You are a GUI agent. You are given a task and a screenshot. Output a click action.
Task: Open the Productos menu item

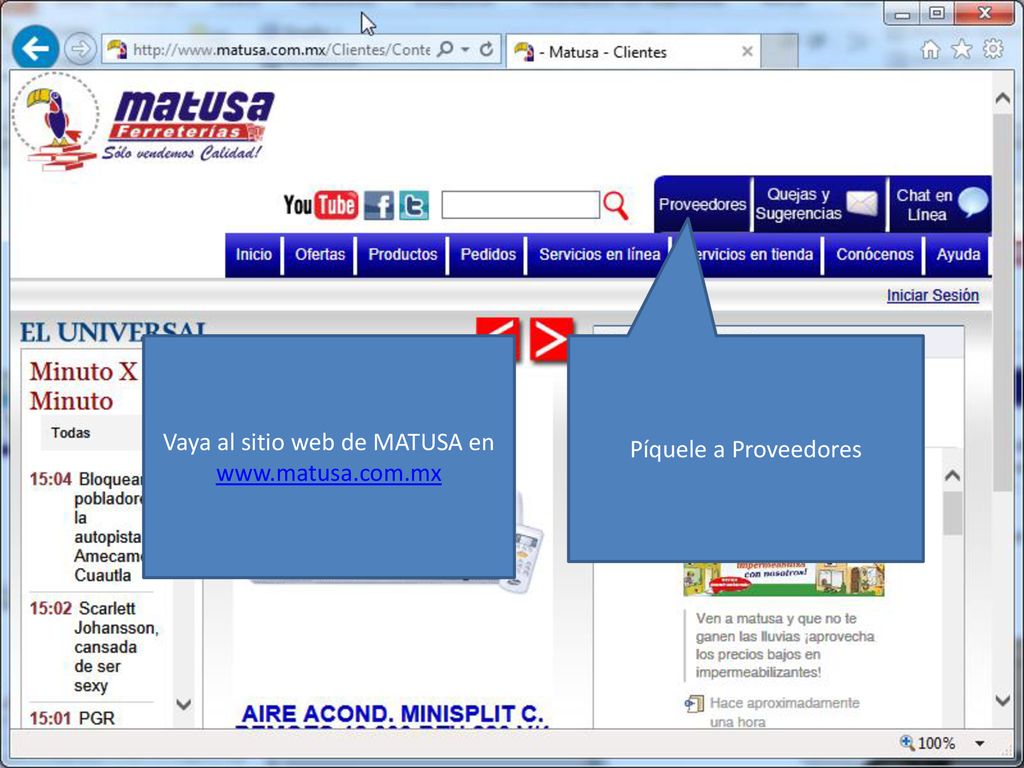coord(402,254)
